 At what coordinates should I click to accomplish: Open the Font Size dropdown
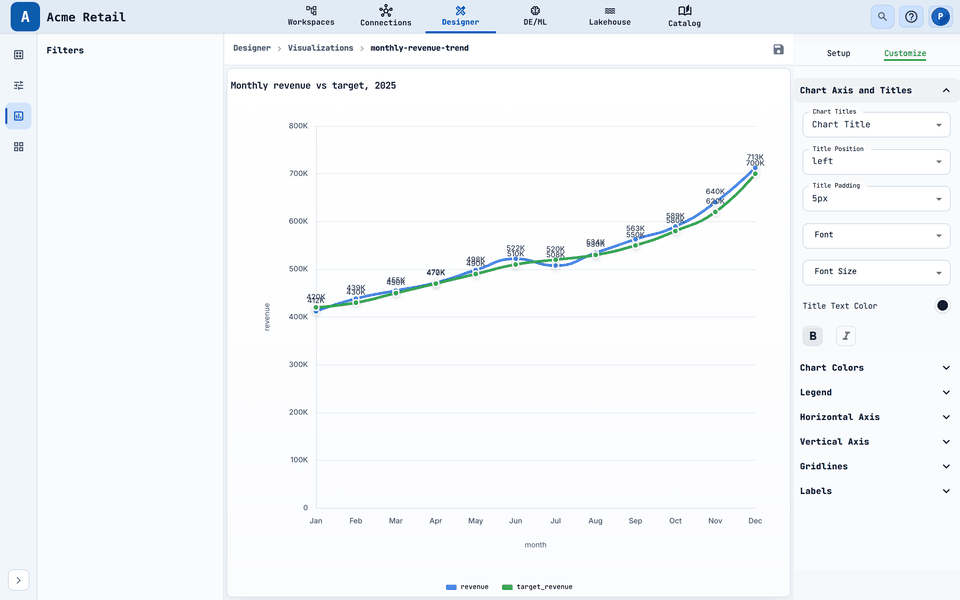click(876, 272)
